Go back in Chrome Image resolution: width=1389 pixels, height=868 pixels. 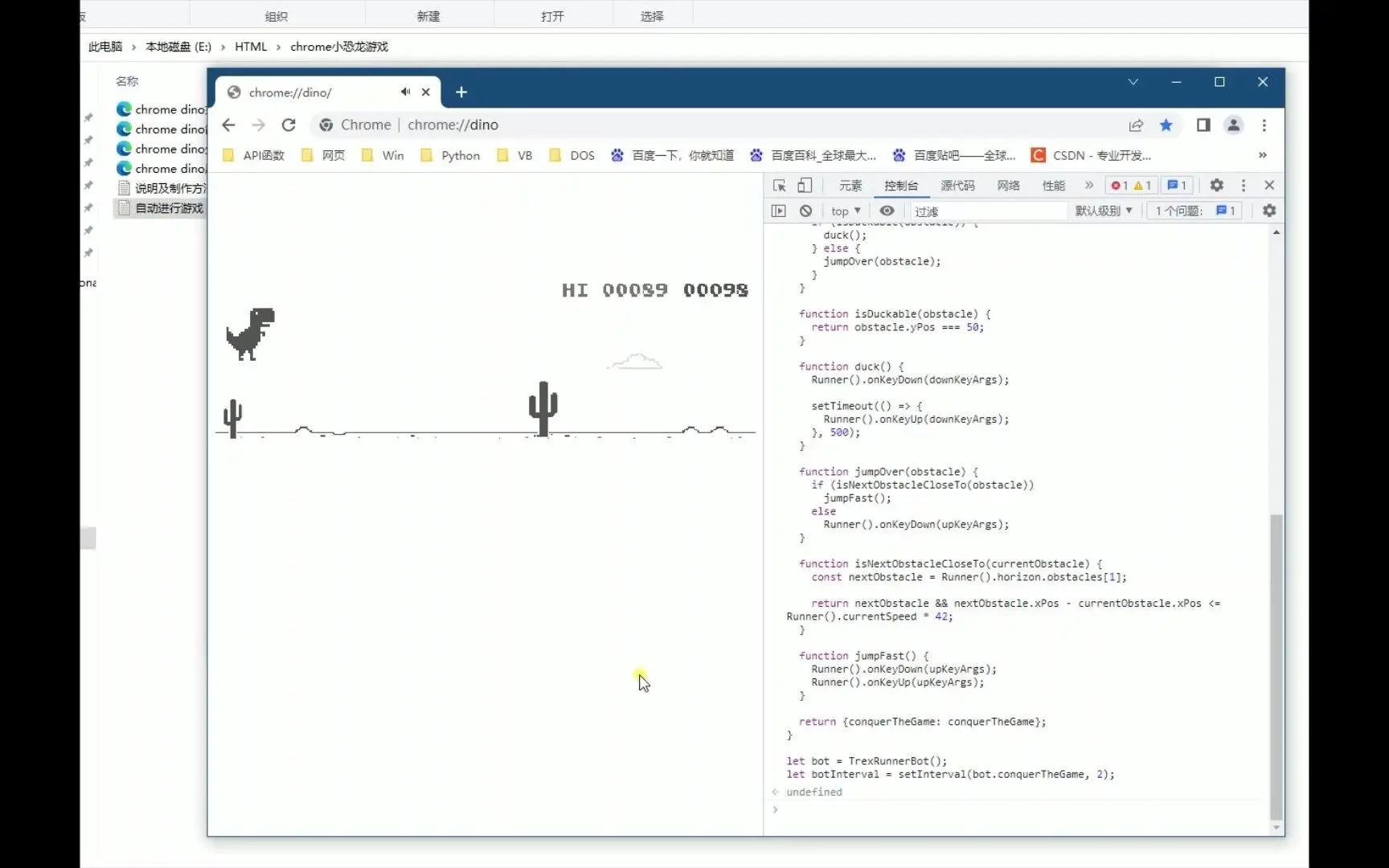click(x=228, y=125)
